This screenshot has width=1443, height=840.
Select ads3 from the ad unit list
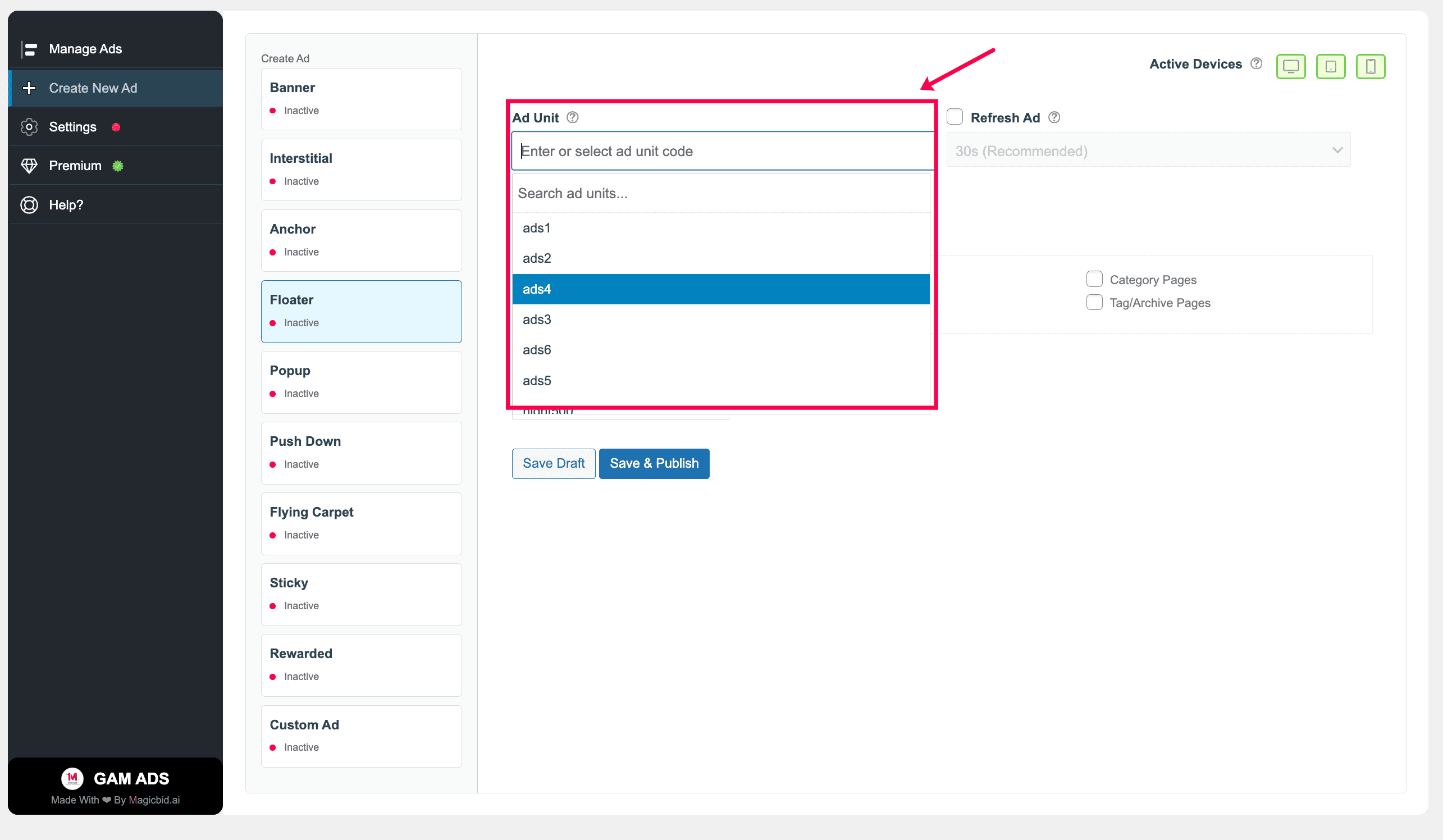(x=720, y=319)
